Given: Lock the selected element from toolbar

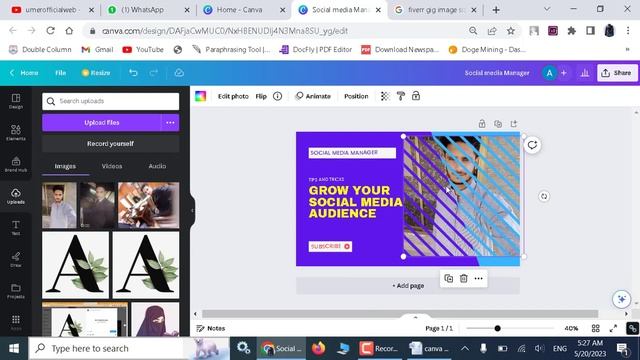Looking at the screenshot, I should pyautogui.click(x=416, y=96).
